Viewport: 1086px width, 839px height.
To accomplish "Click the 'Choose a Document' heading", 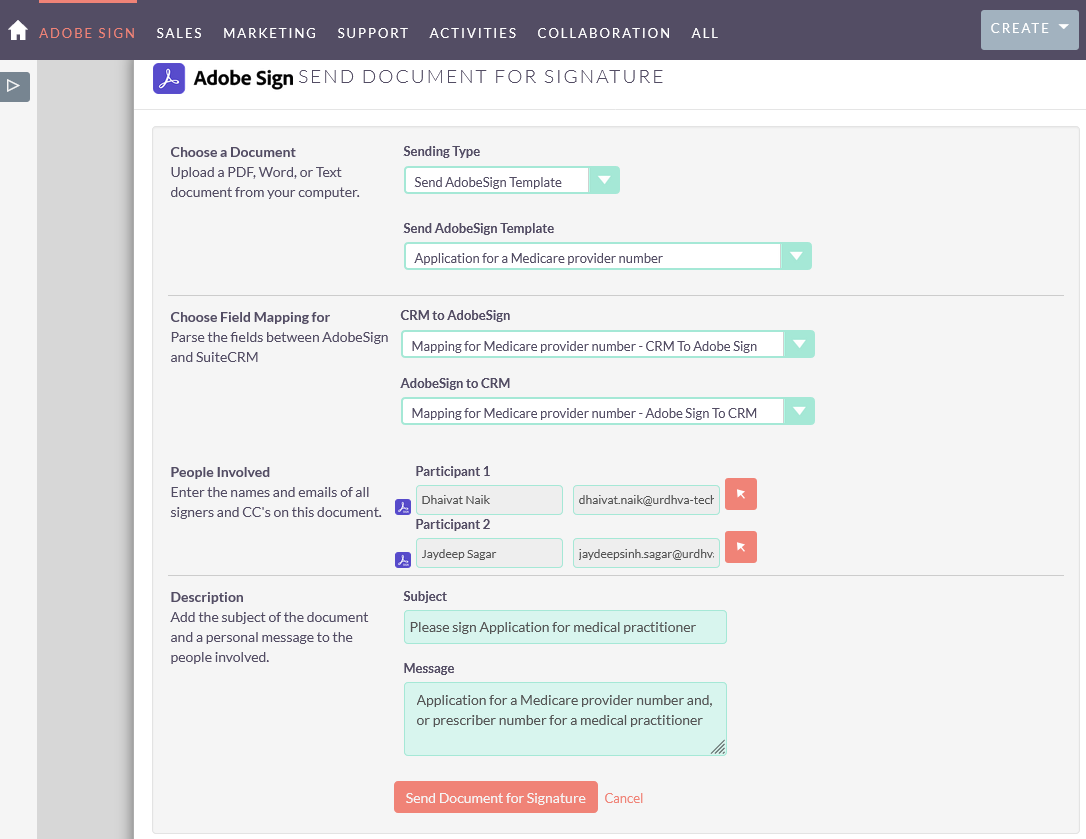I will point(233,152).
